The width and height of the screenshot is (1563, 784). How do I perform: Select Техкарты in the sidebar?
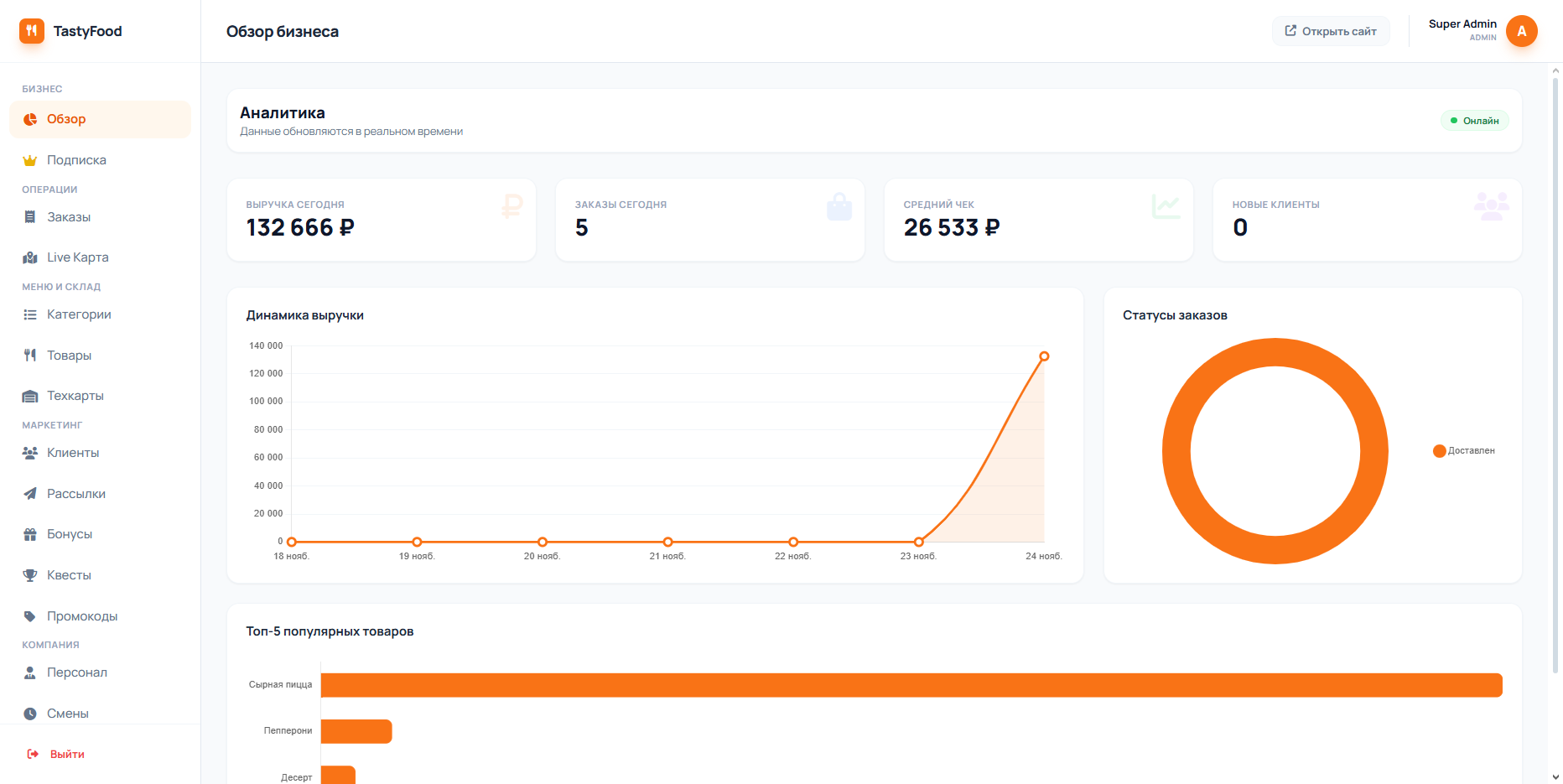coord(75,396)
